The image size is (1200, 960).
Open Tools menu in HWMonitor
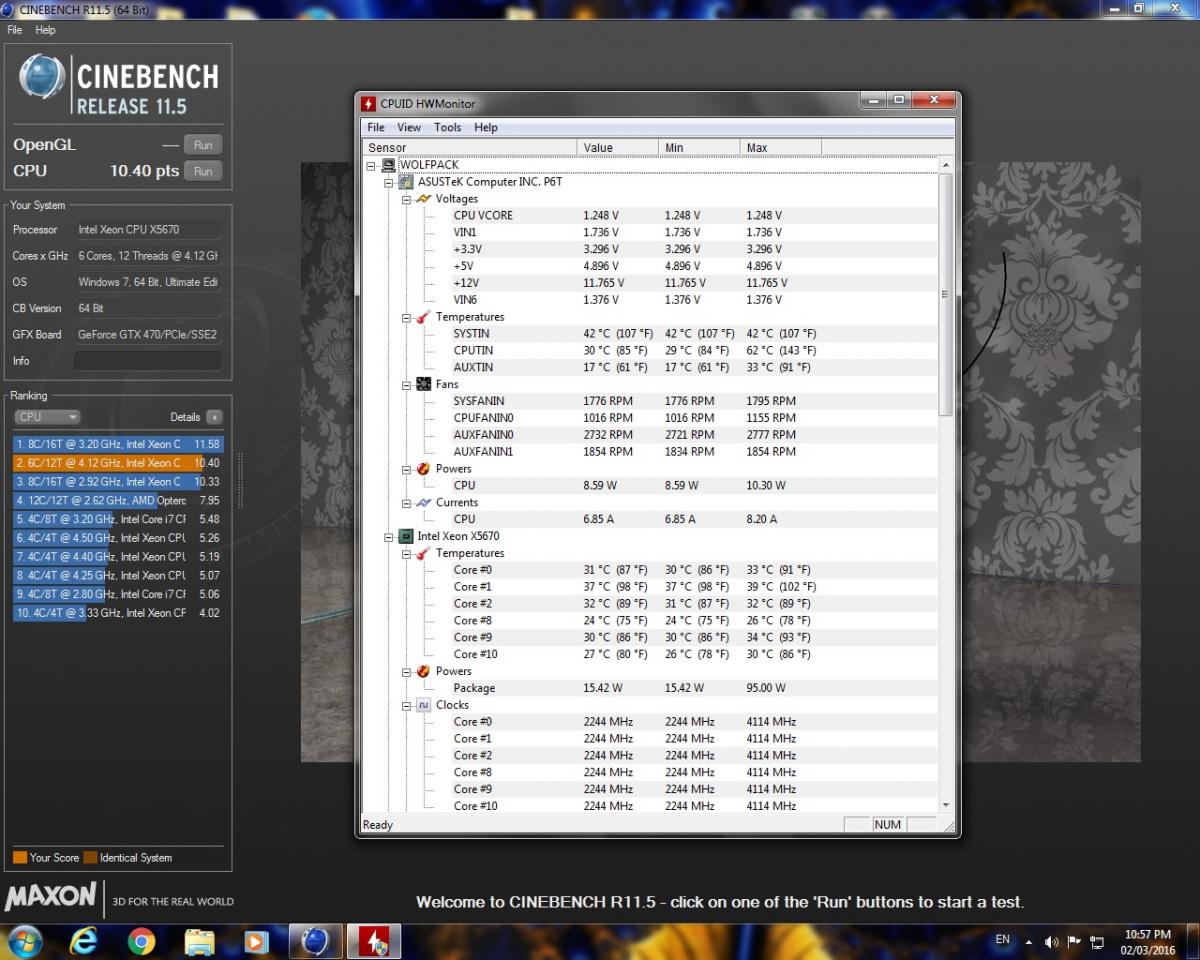(x=447, y=127)
